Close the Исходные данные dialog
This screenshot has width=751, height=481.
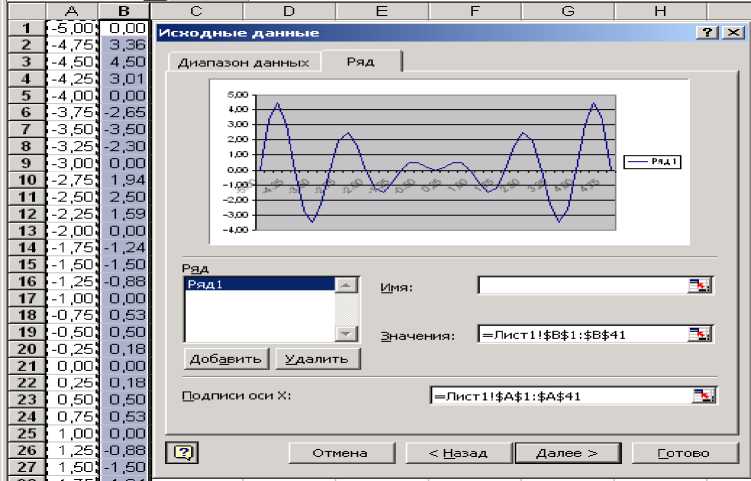pos(731,32)
